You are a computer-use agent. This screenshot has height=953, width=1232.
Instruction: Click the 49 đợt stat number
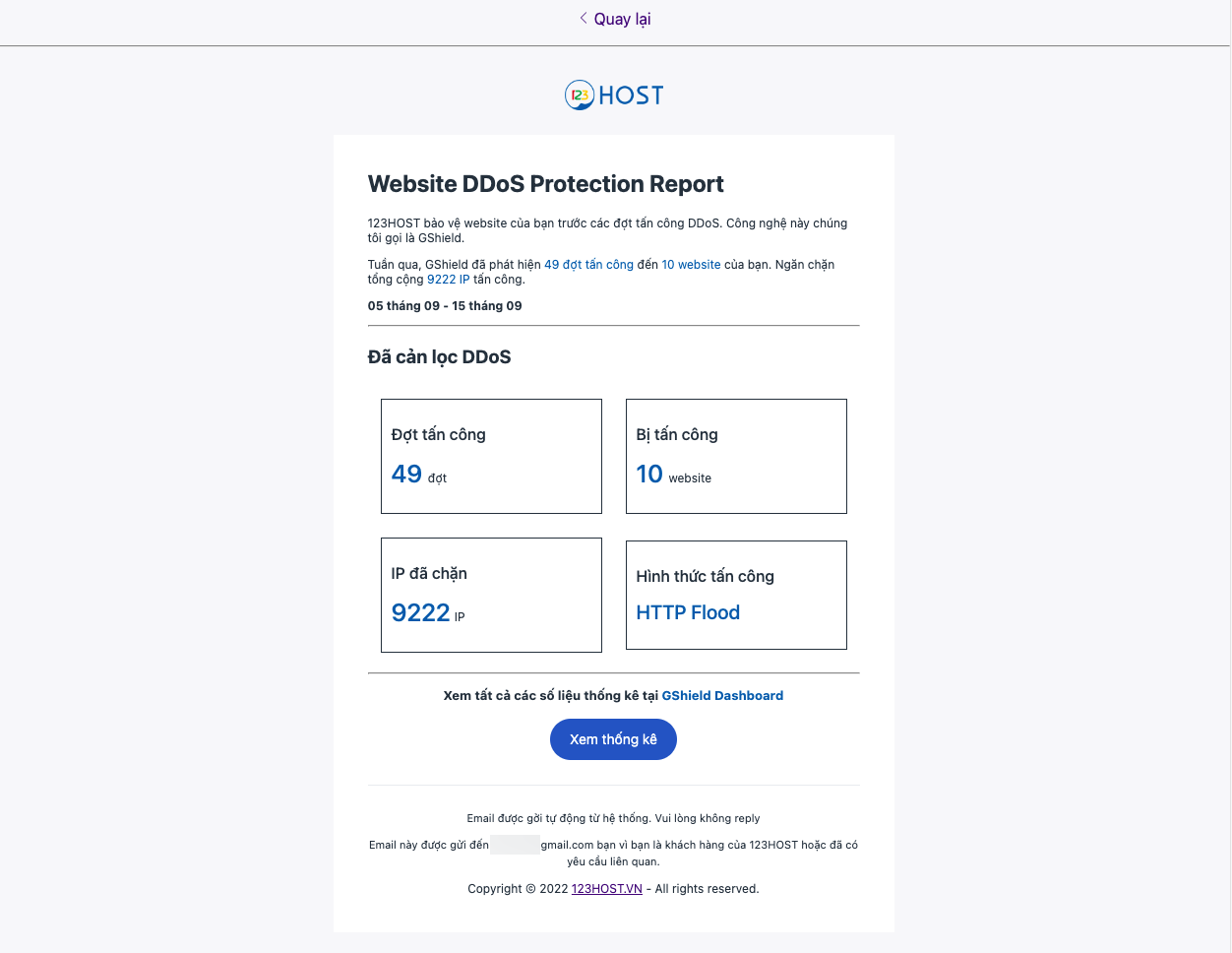pyautogui.click(x=406, y=473)
